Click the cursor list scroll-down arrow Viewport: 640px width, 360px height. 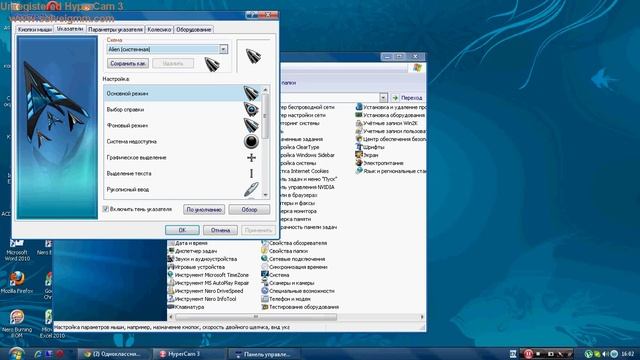pos(266,195)
